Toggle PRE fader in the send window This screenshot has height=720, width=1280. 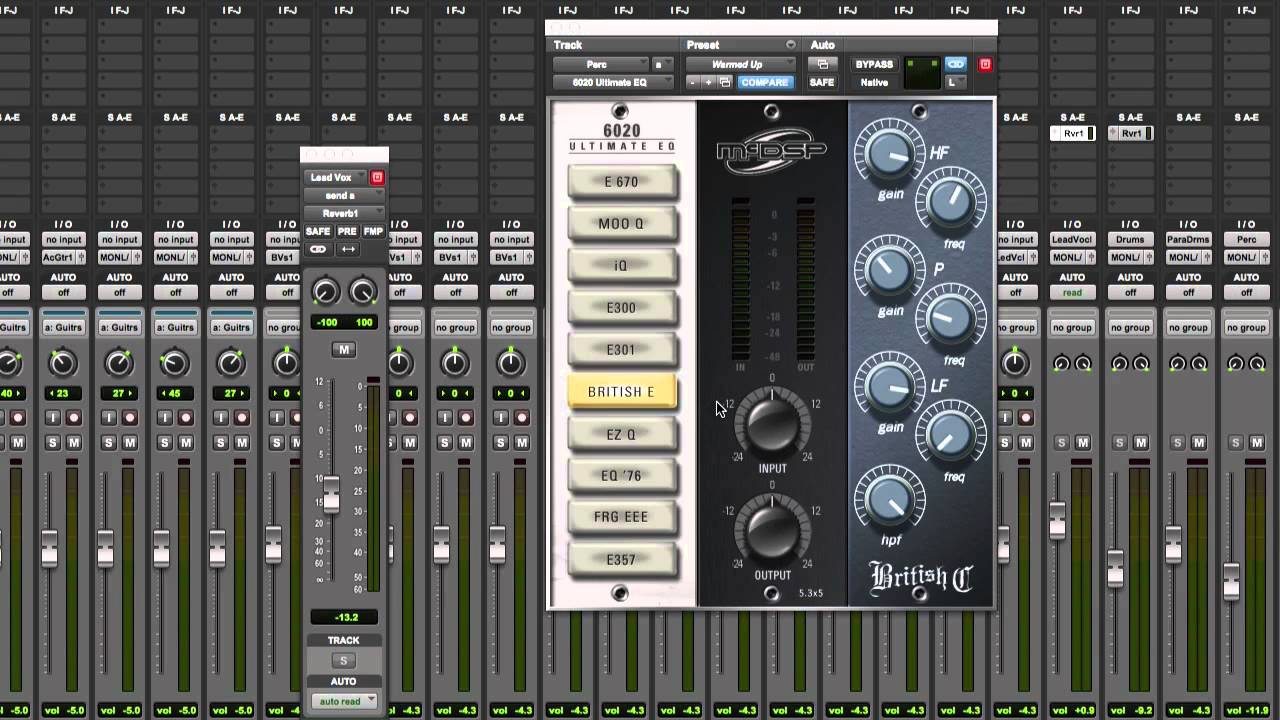click(347, 231)
